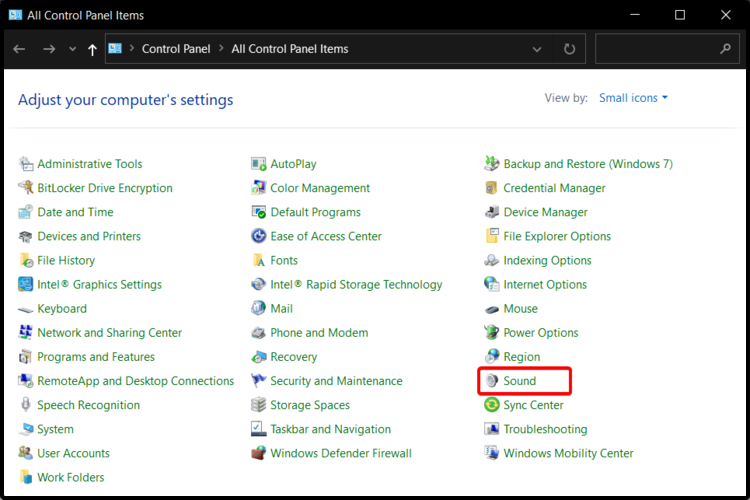Expand the address bar history dropdown
The height and width of the screenshot is (500, 750).
pos(538,48)
